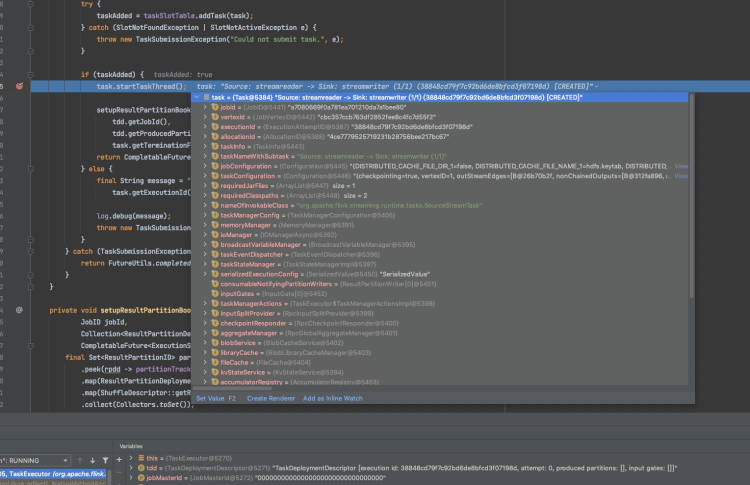The width and height of the screenshot is (750, 485).
Task: Open inline debug value dropdown arrow after [CREATED]
Action: (596, 87)
